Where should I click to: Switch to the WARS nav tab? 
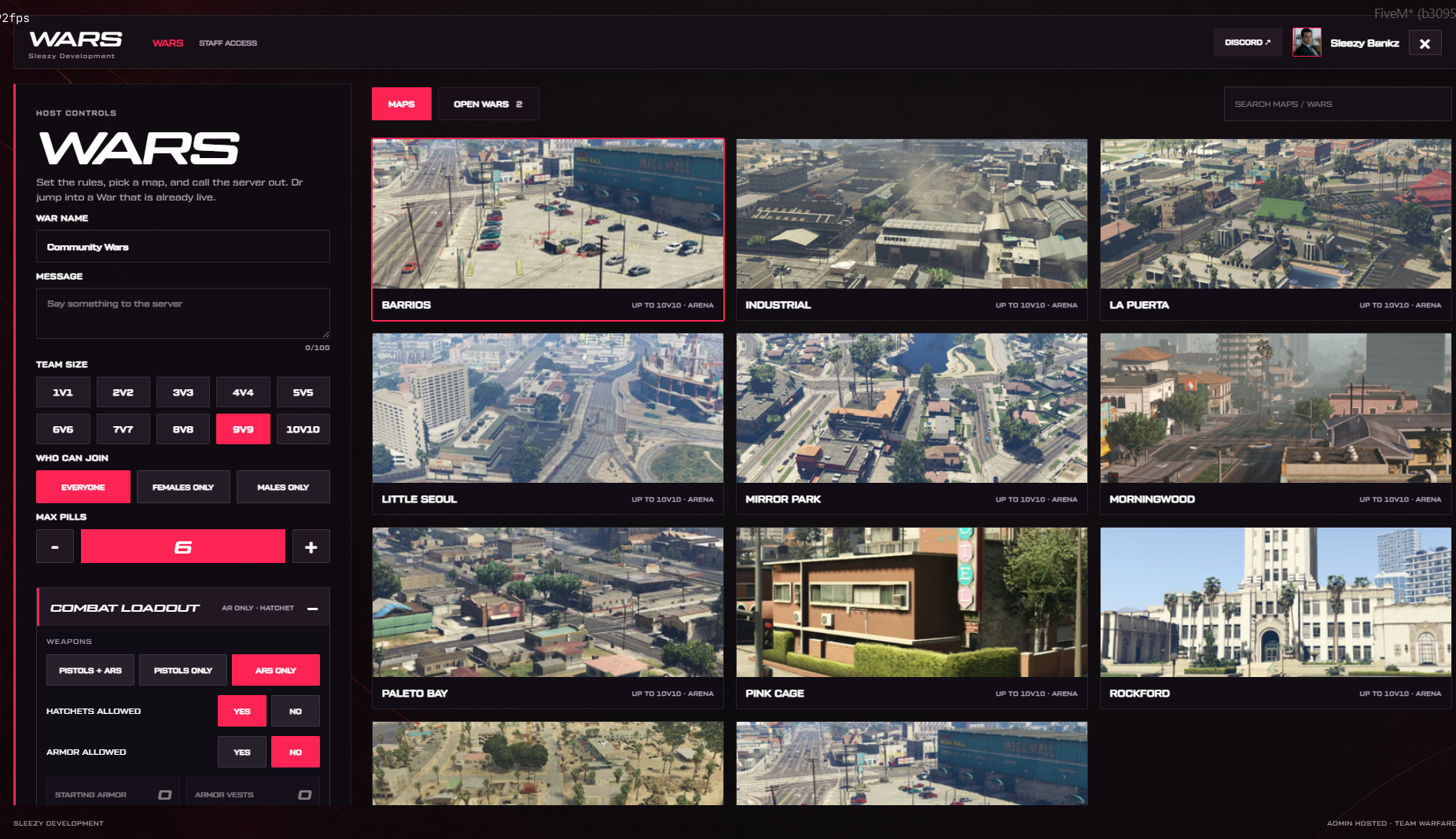click(x=167, y=43)
